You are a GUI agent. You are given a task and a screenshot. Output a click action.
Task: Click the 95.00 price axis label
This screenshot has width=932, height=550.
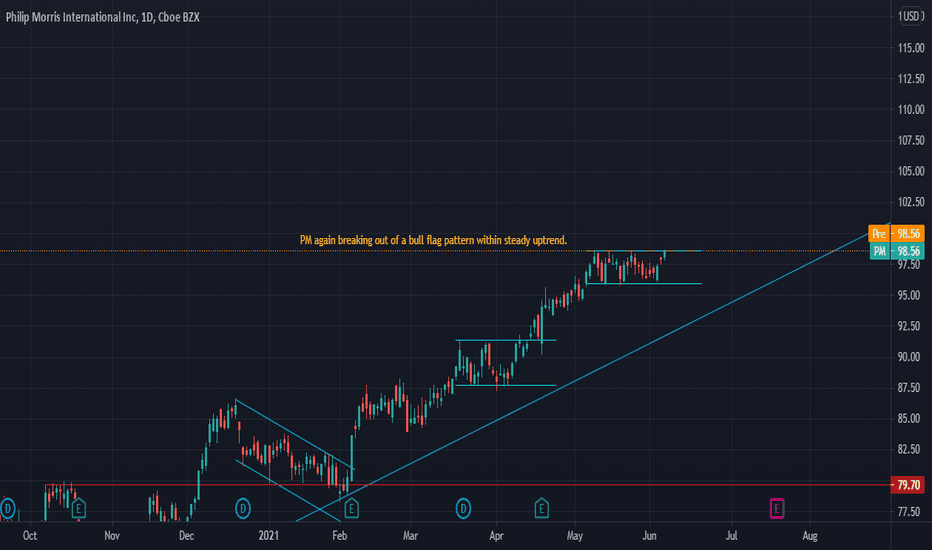click(911, 295)
